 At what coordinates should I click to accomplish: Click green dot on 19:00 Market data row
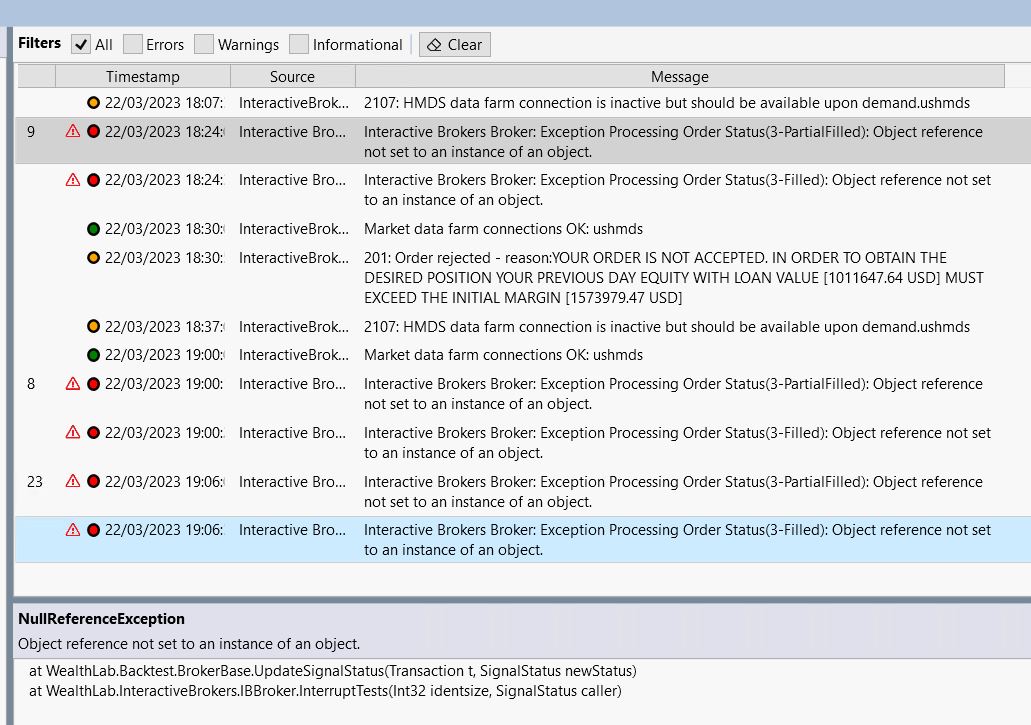point(93,355)
